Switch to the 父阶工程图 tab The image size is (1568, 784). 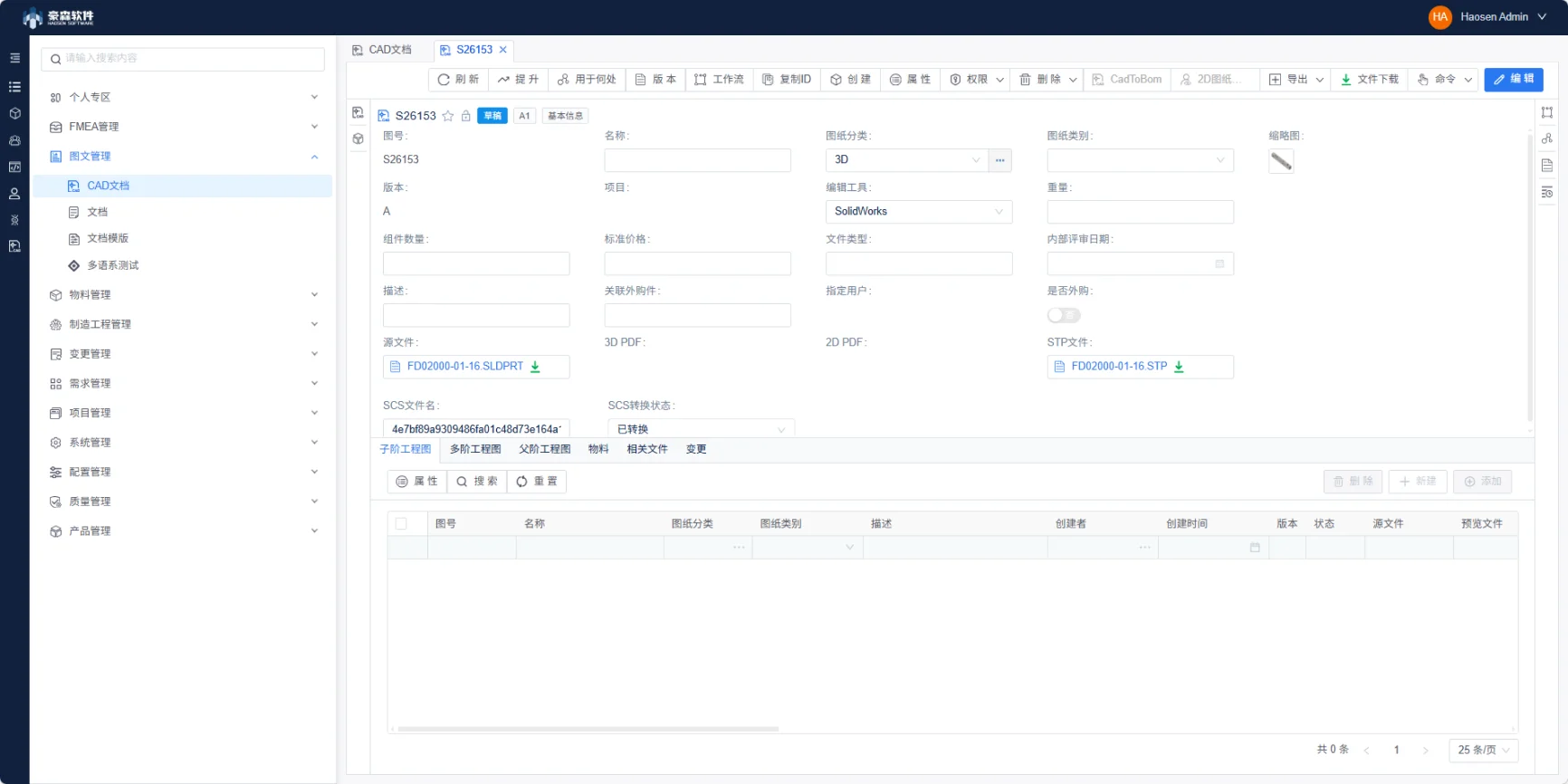544,449
